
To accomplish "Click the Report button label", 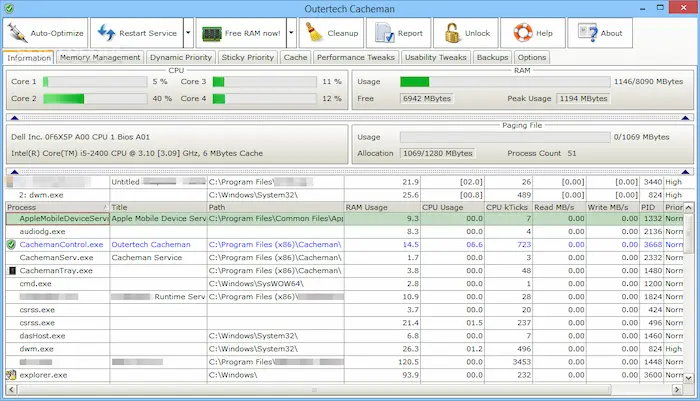I will 410,33.
